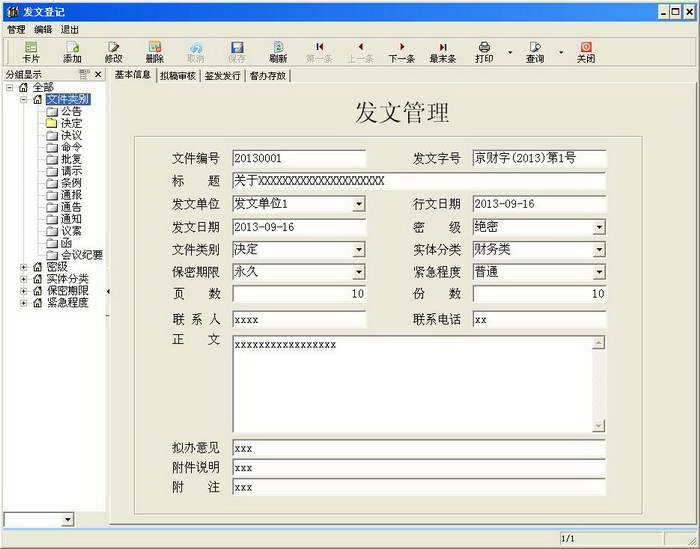Collapse the 全部 root node
700x549 pixels.
click(9, 88)
